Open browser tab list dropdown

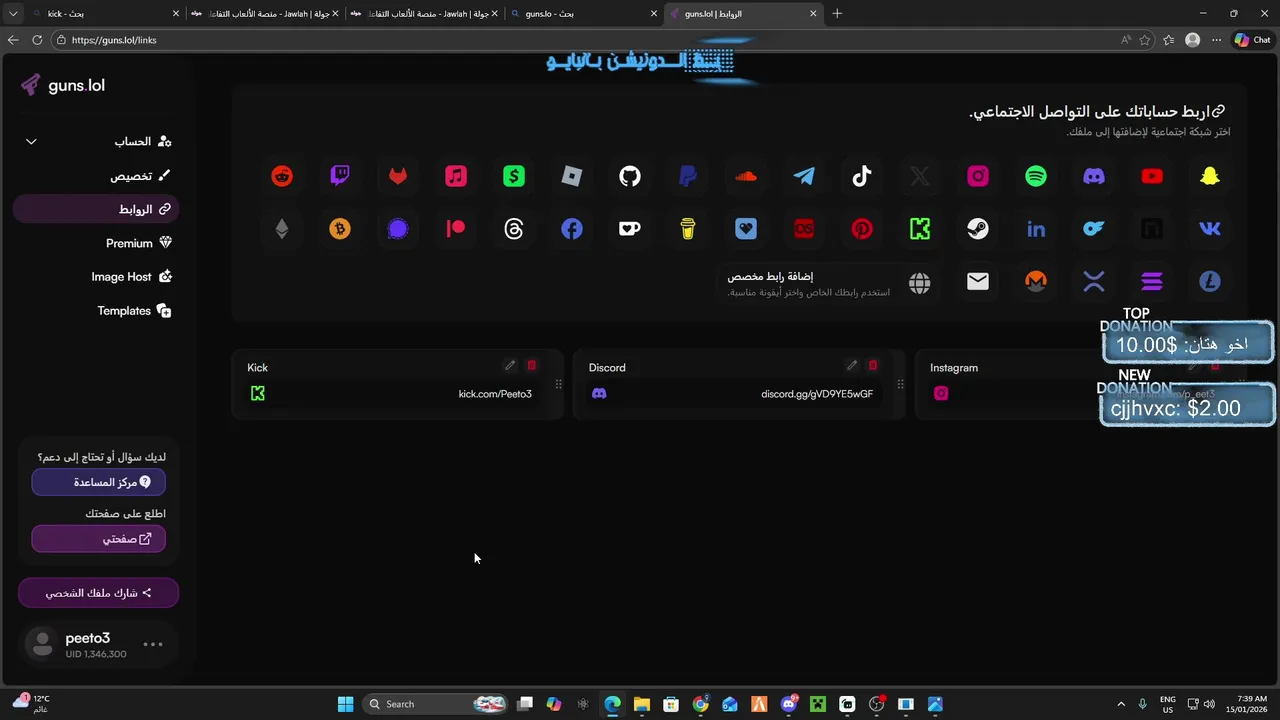point(14,14)
